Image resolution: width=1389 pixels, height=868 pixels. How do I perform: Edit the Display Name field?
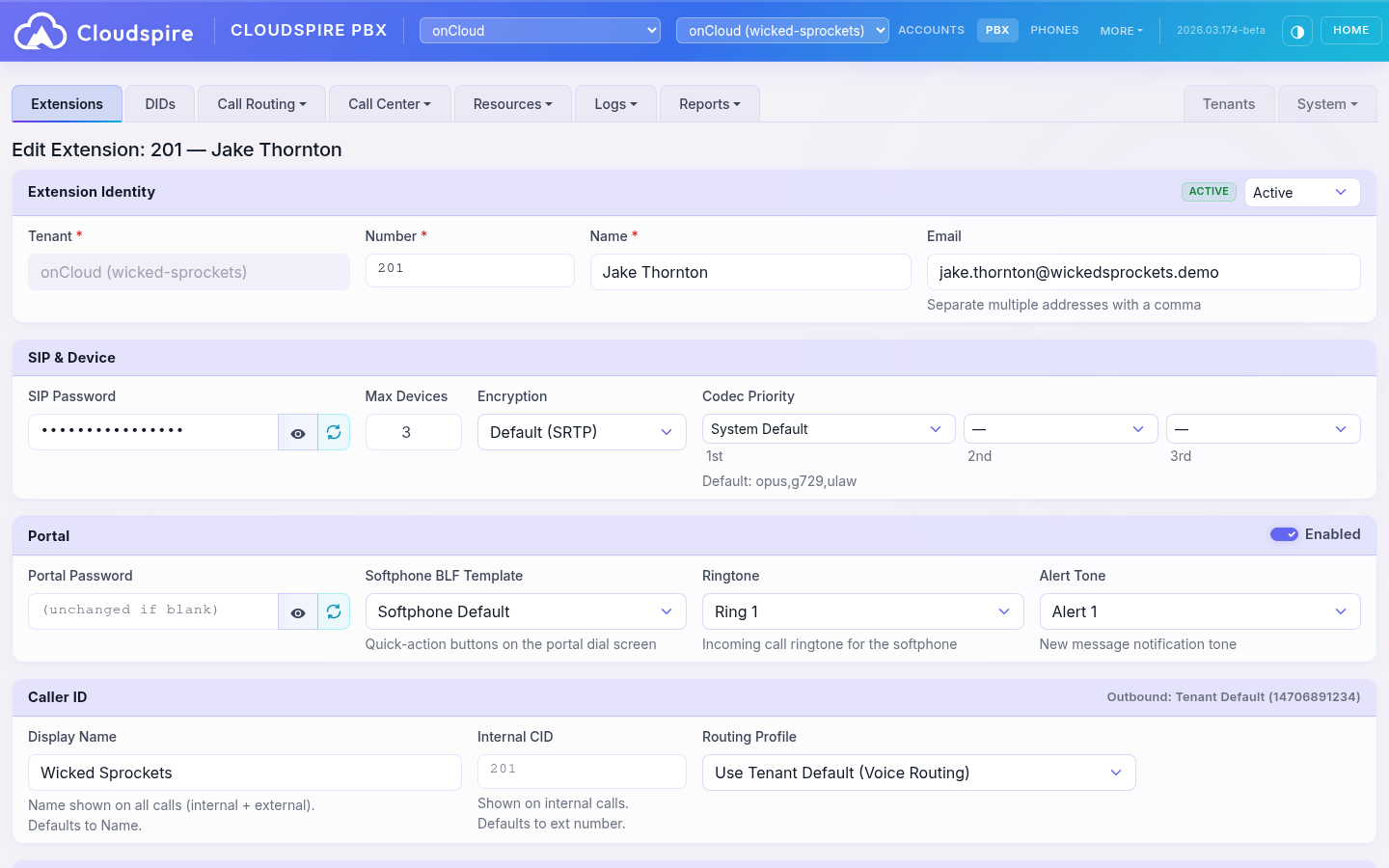pos(244,772)
